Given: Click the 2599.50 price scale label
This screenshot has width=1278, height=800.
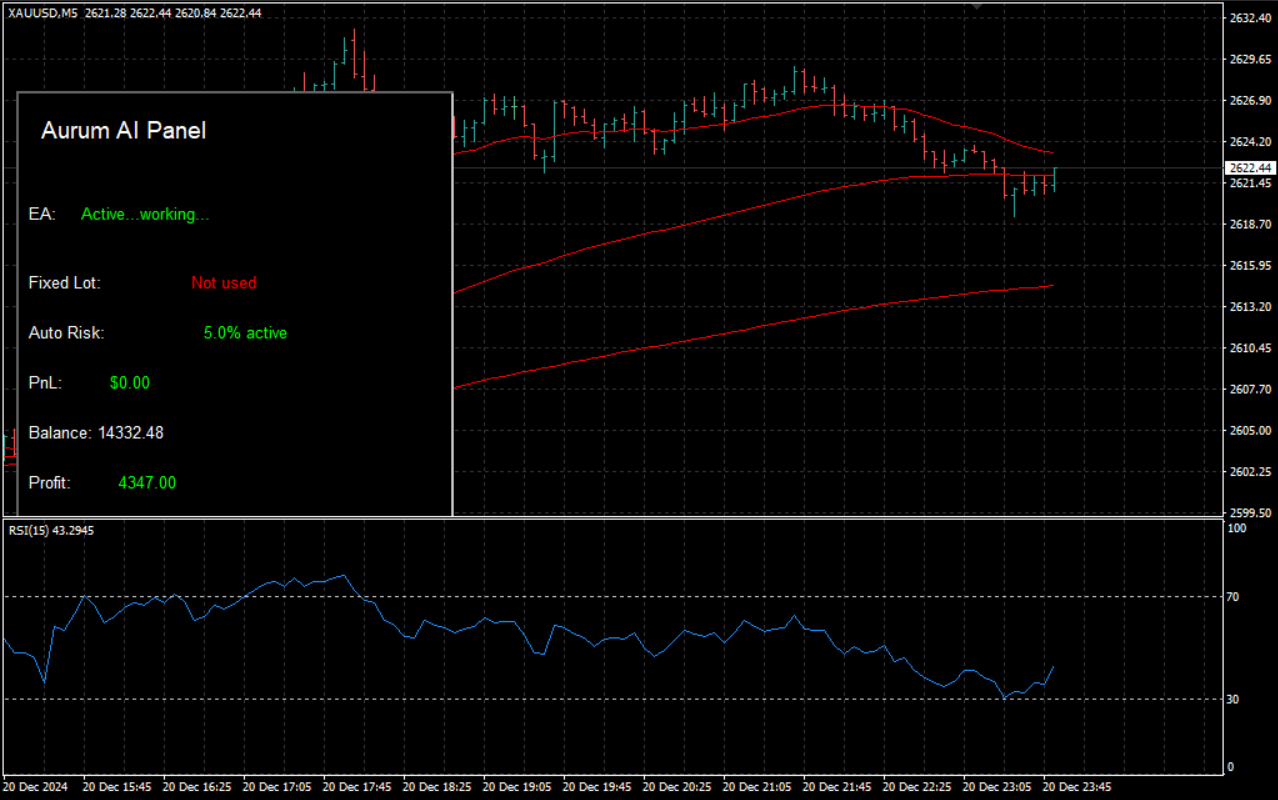Looking at the screenshot, I should (1249, 512).
